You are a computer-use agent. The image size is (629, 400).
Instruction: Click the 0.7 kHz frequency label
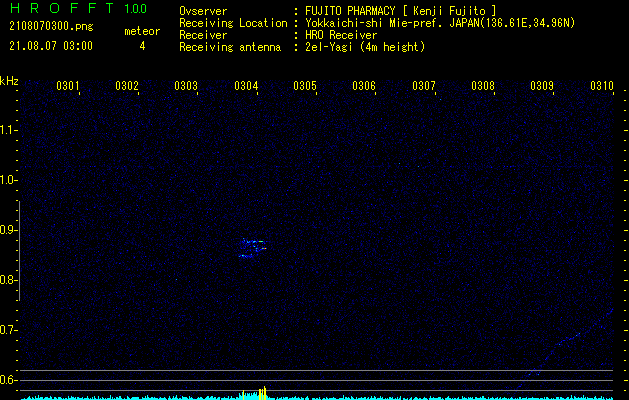pos(9,330)
